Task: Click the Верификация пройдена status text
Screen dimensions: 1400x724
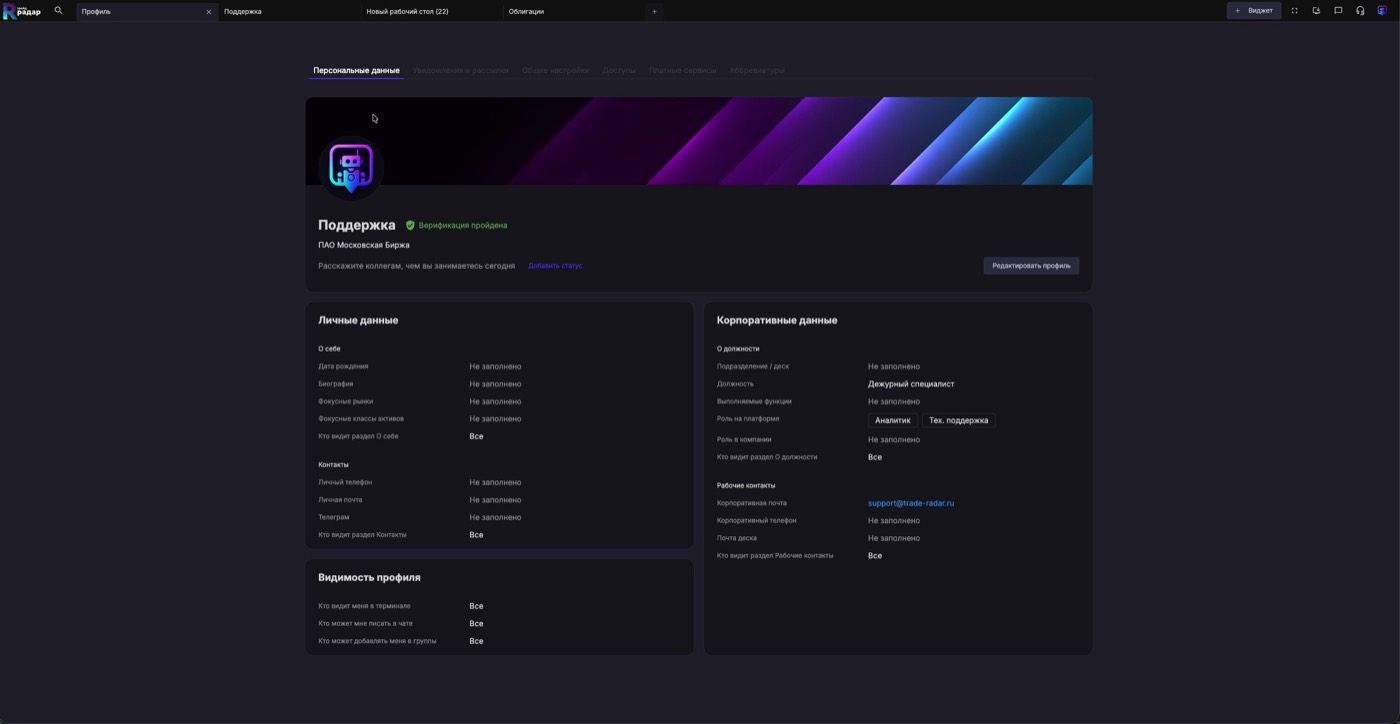Action: tap(463, 225)
